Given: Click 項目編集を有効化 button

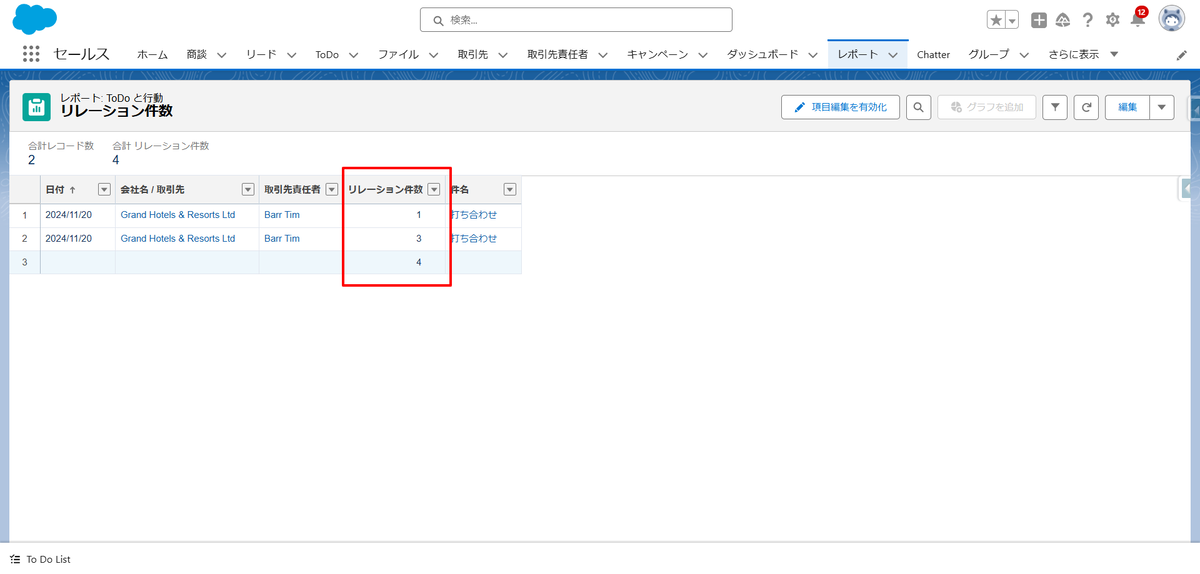Looking at the screenshot, I should (841, 107).
